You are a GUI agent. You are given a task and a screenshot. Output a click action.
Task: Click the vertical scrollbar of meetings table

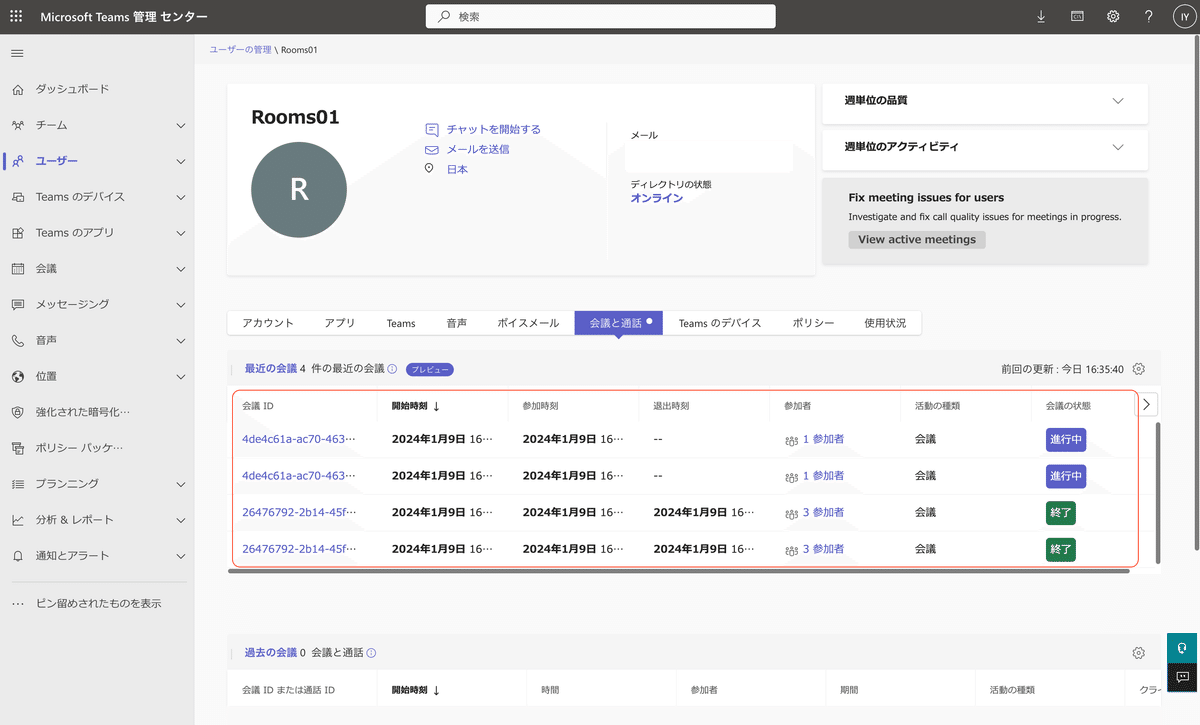click(1158, 492)
